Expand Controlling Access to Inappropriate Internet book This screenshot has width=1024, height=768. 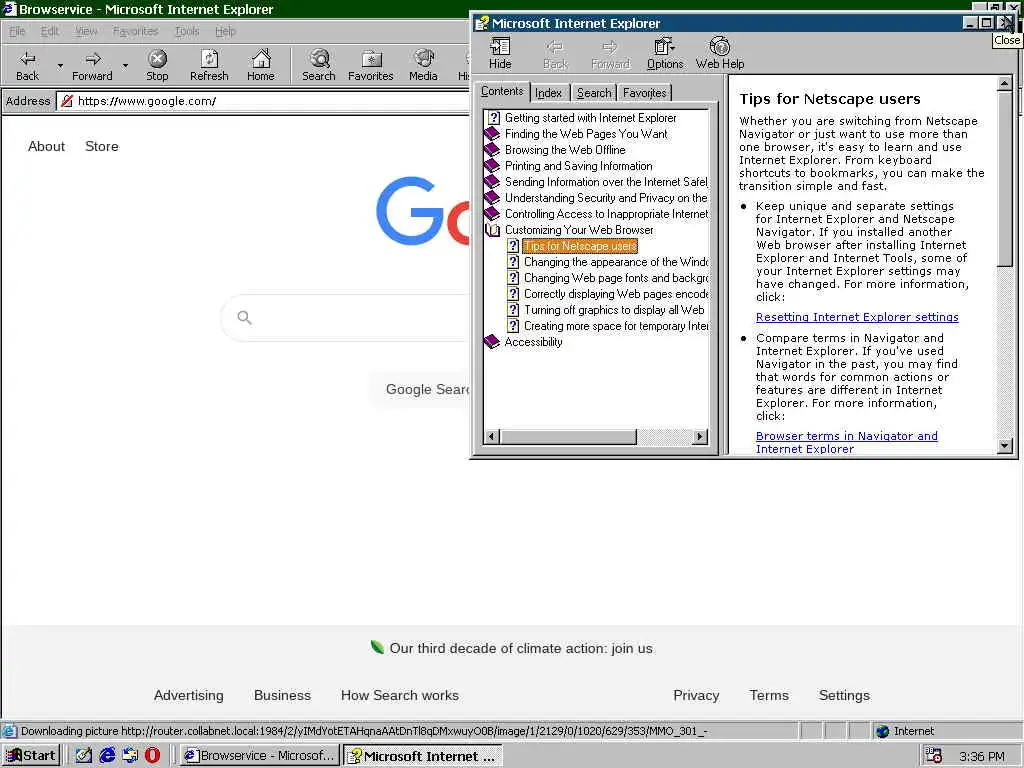[492, 214]
